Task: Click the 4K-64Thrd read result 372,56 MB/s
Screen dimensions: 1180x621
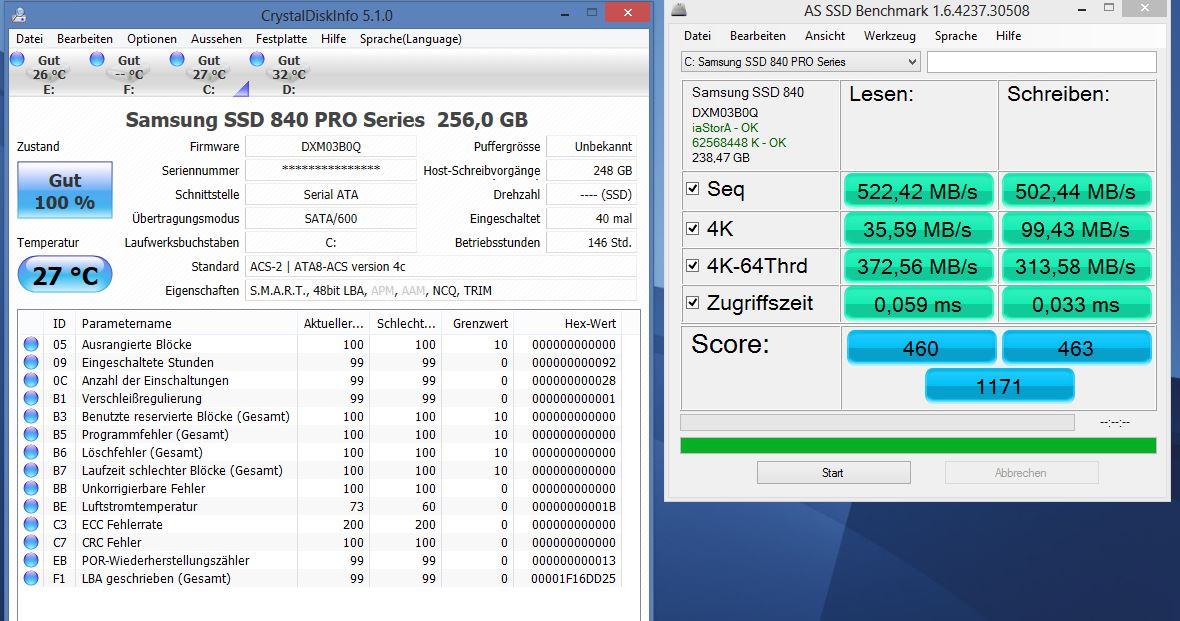Action: tap(918, 266)
